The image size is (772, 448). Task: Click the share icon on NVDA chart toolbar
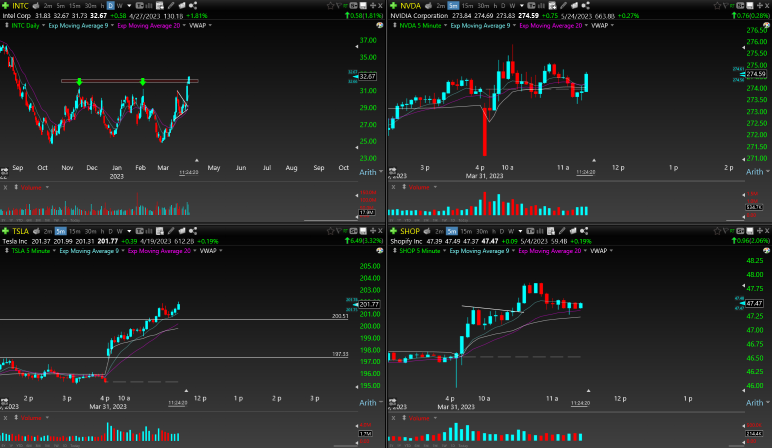[585, 5]
